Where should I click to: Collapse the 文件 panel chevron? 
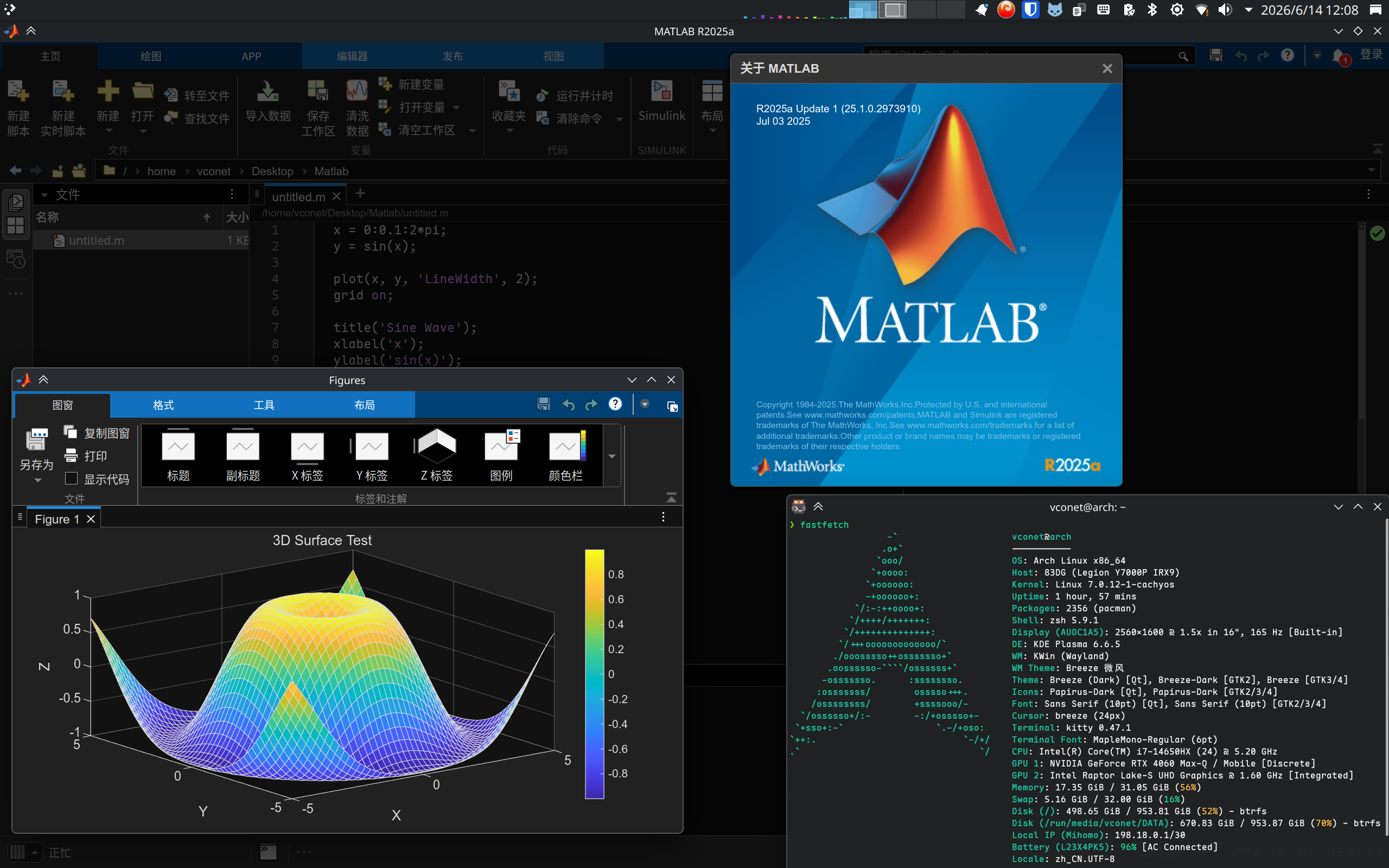pyautogui.click(x=44, y=195)
